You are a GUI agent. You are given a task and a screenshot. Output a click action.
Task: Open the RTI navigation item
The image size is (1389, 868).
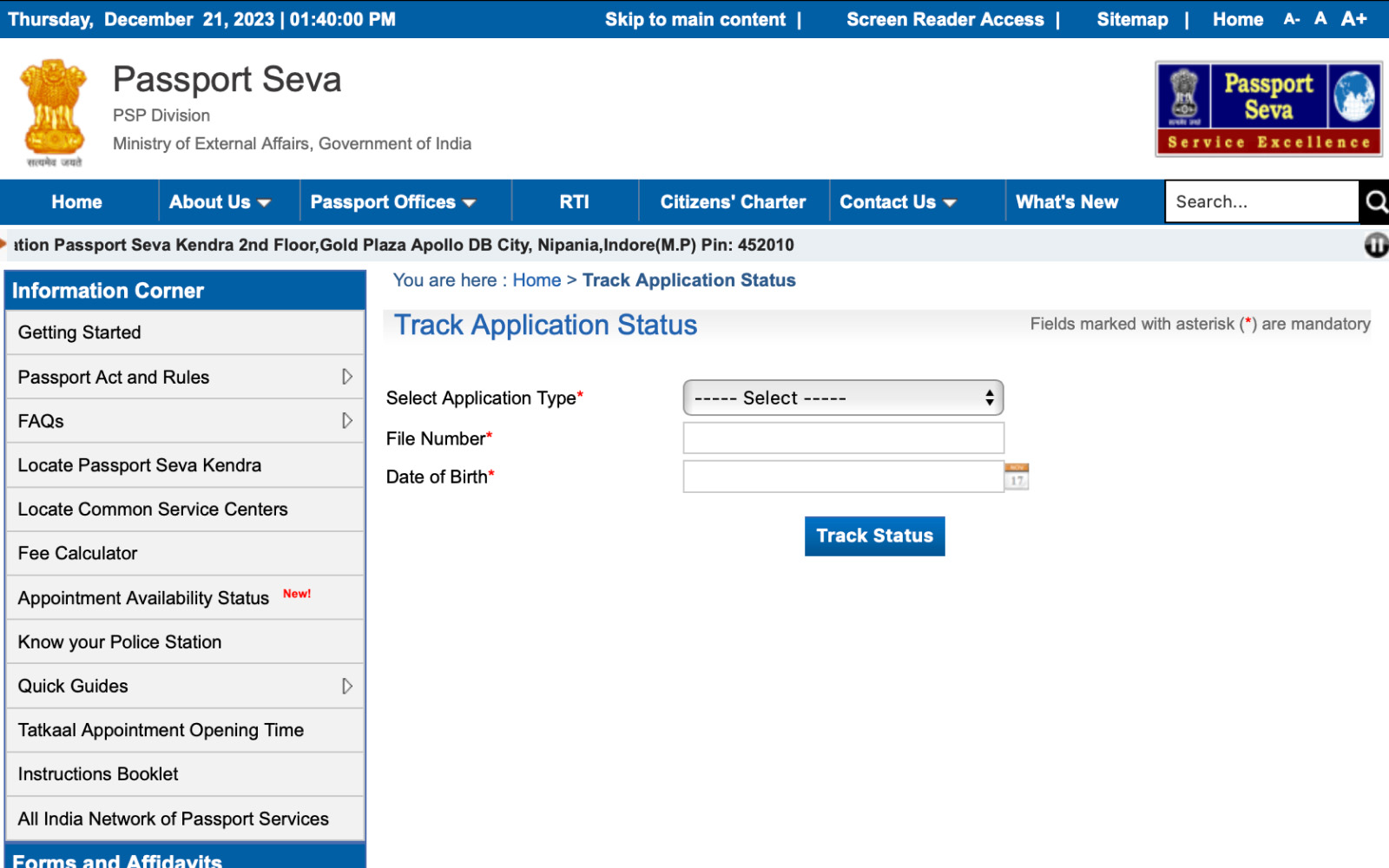tap(574, 201)
